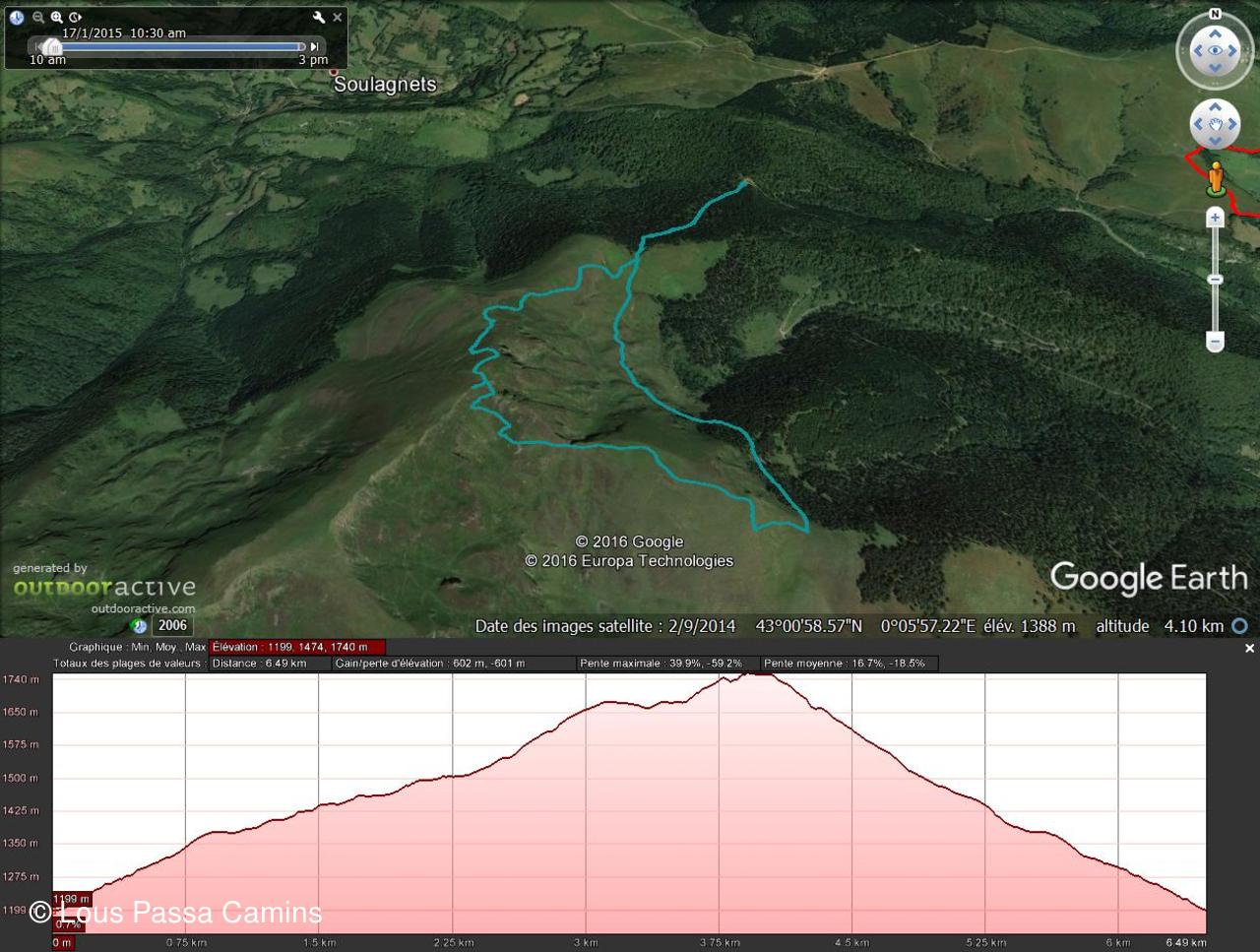Open time slider options wrench
1260x952 pixels.
318,17
